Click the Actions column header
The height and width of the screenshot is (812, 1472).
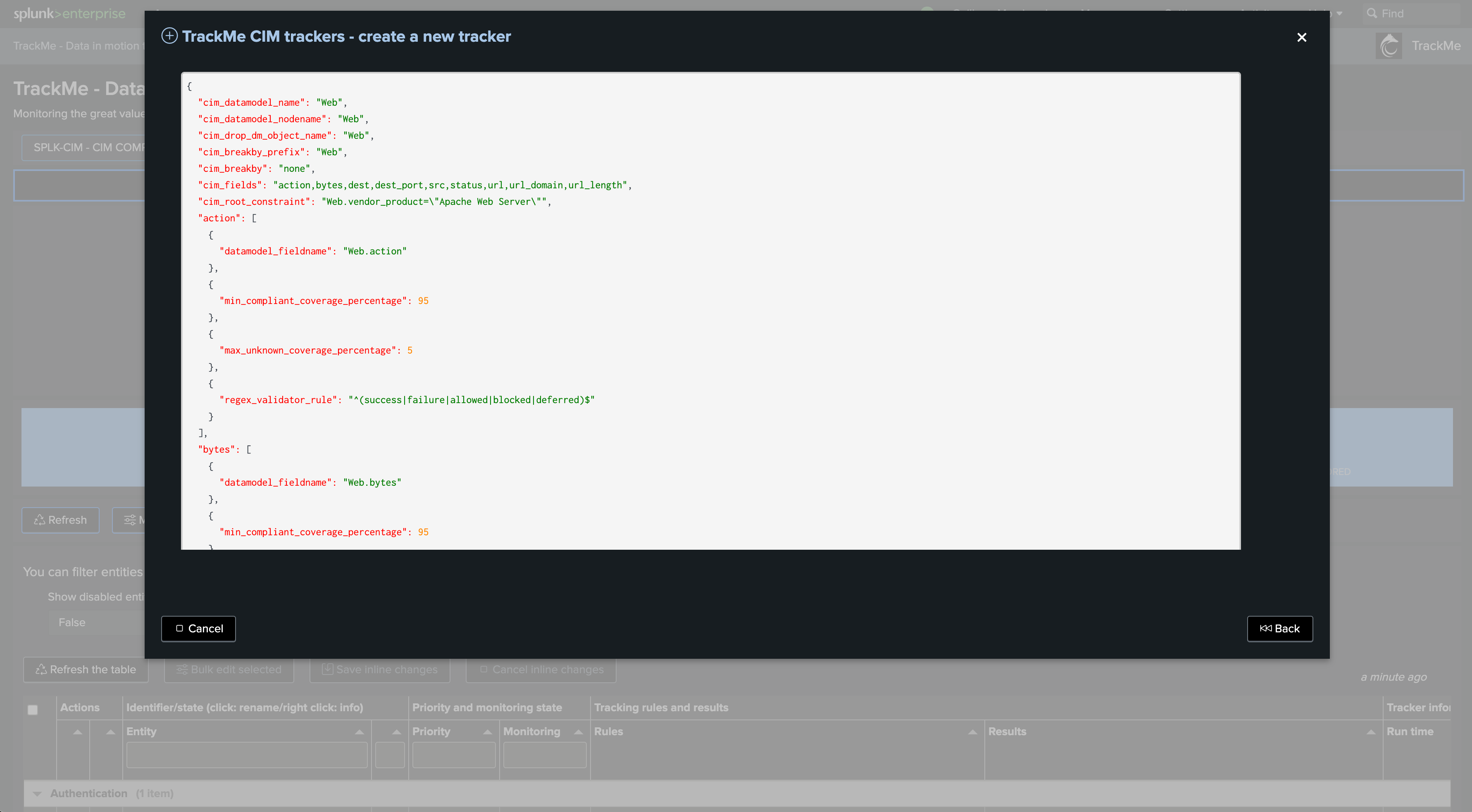point(79,708)
